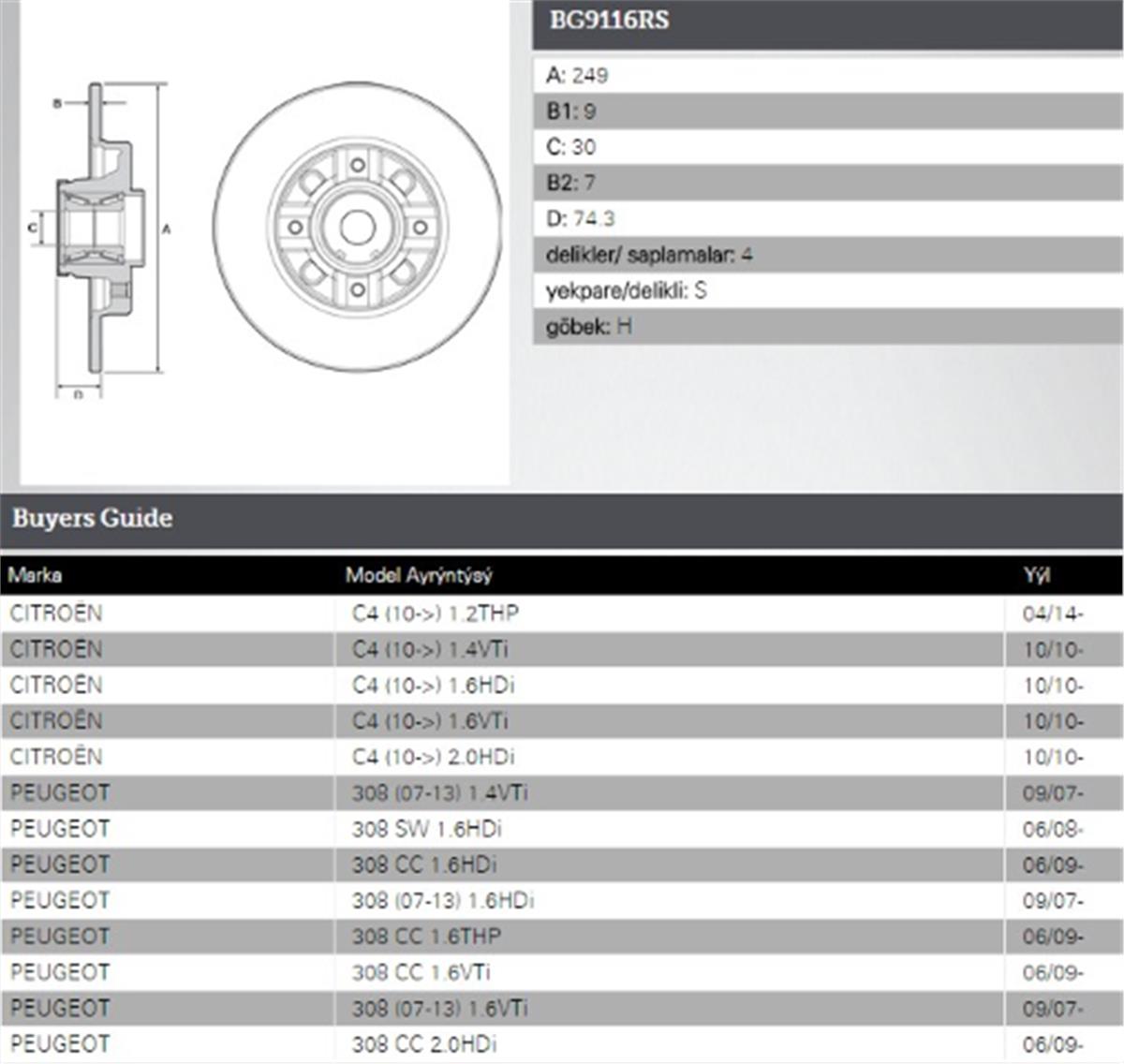Select the C4 (10->) 2.0HDi model cell
Screen dimensions: 1124x1064
pos(670,757)
